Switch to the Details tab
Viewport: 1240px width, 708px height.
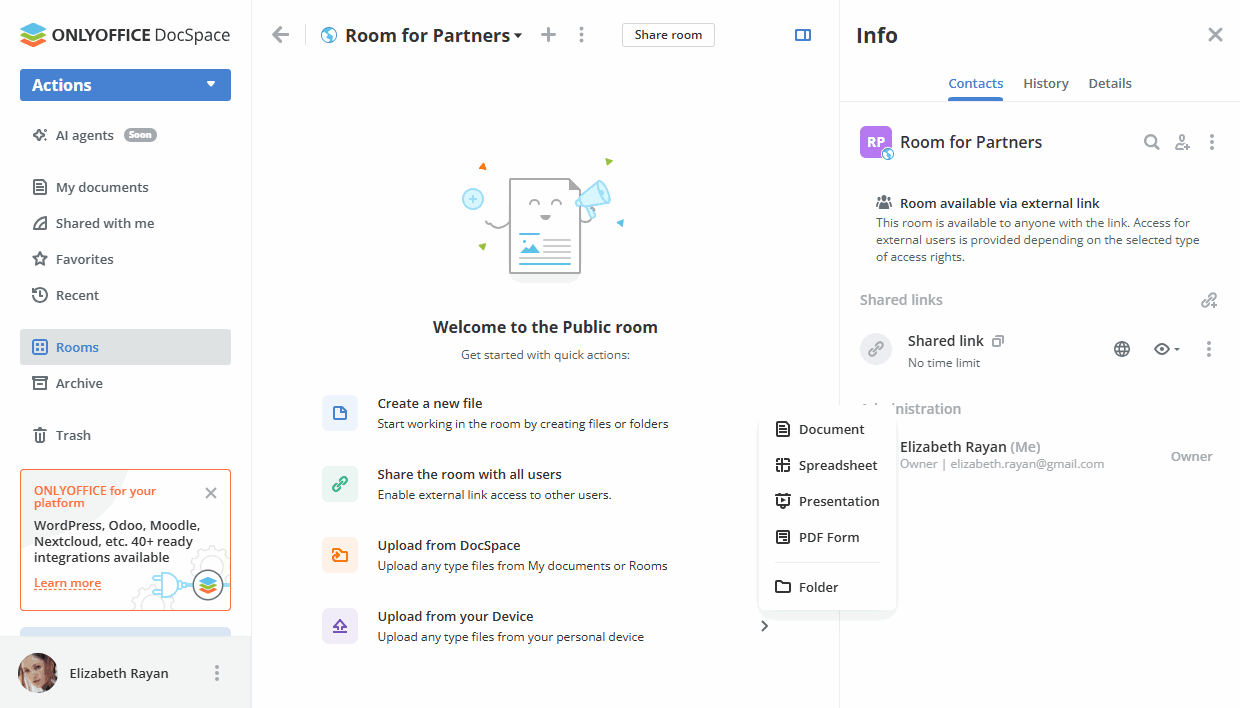(1110, 84)
